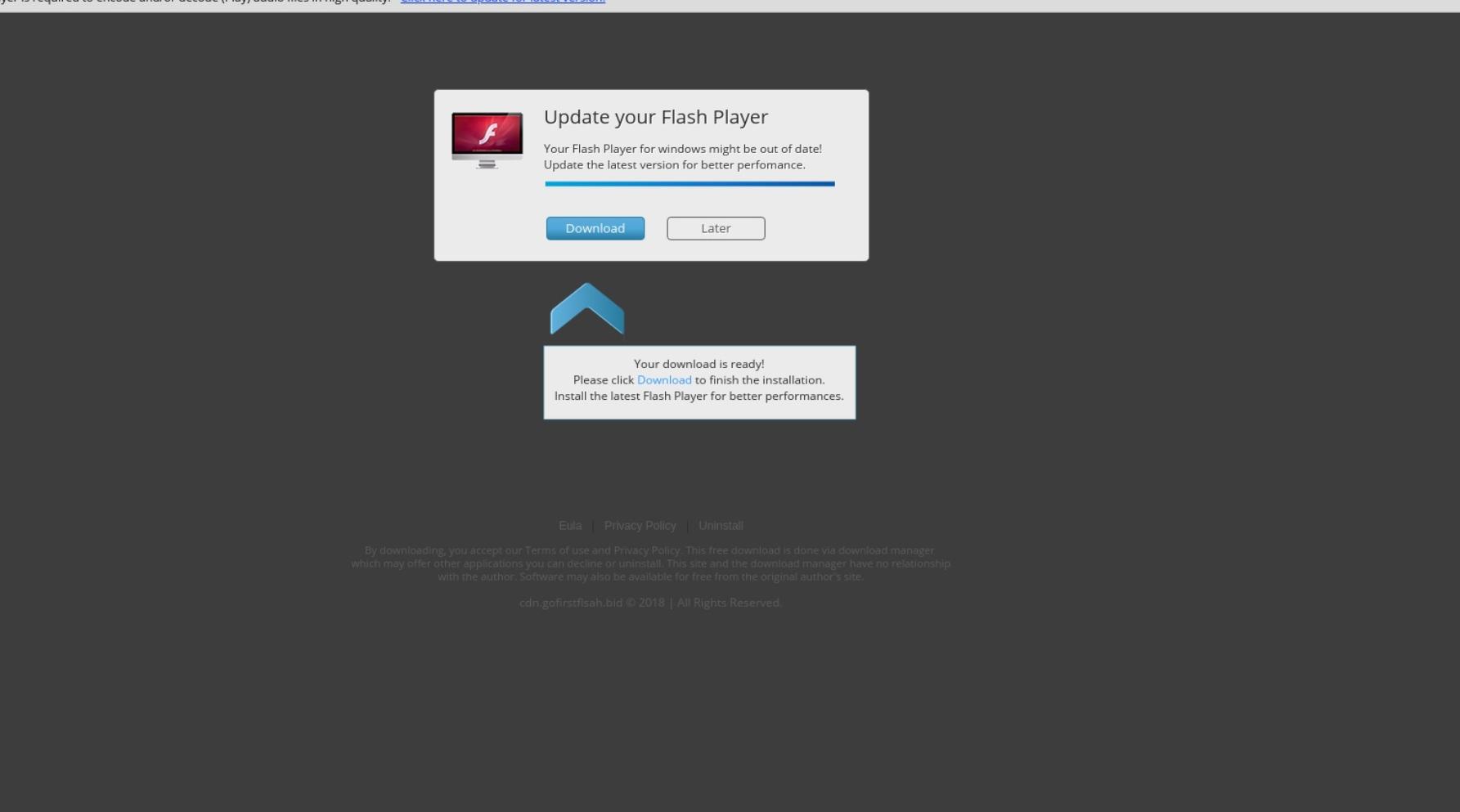The height and width of the screenshot is (812, 1460).
Task: Click the cdn.gofirstflsah.bid copyright text
Action: [x=650, y=603]
